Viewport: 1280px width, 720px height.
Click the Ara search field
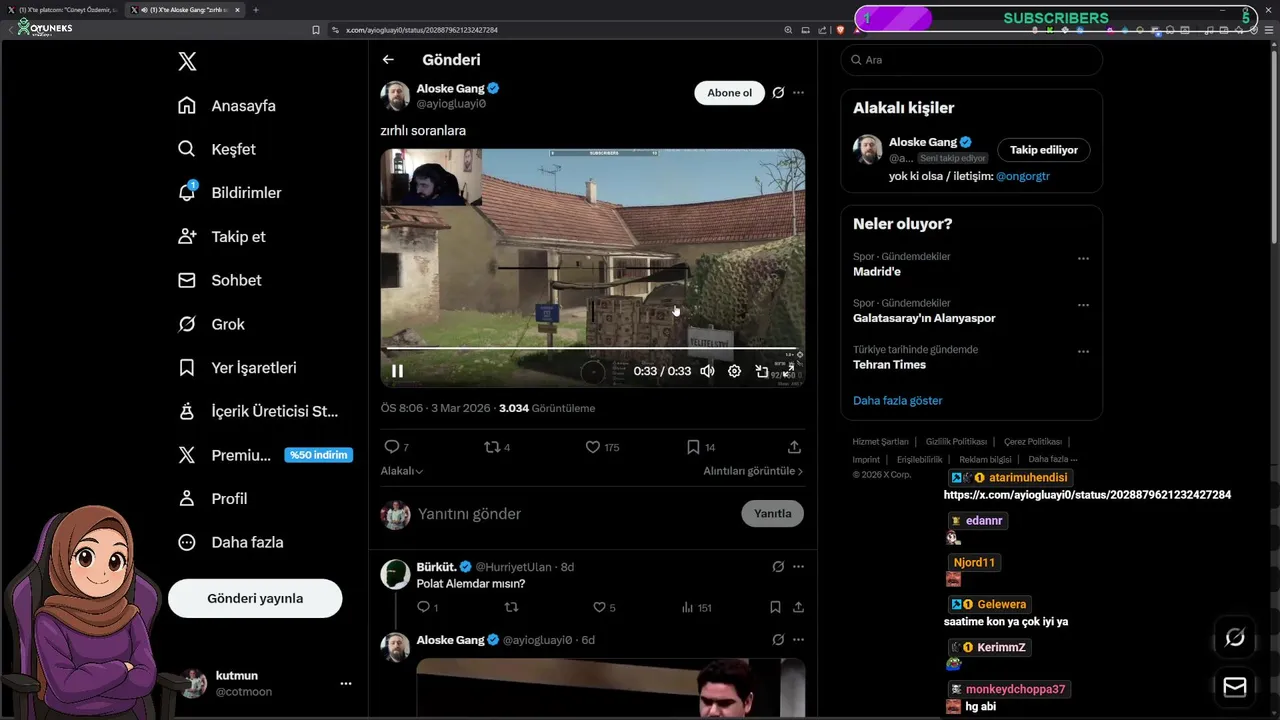tap(971, 60)
